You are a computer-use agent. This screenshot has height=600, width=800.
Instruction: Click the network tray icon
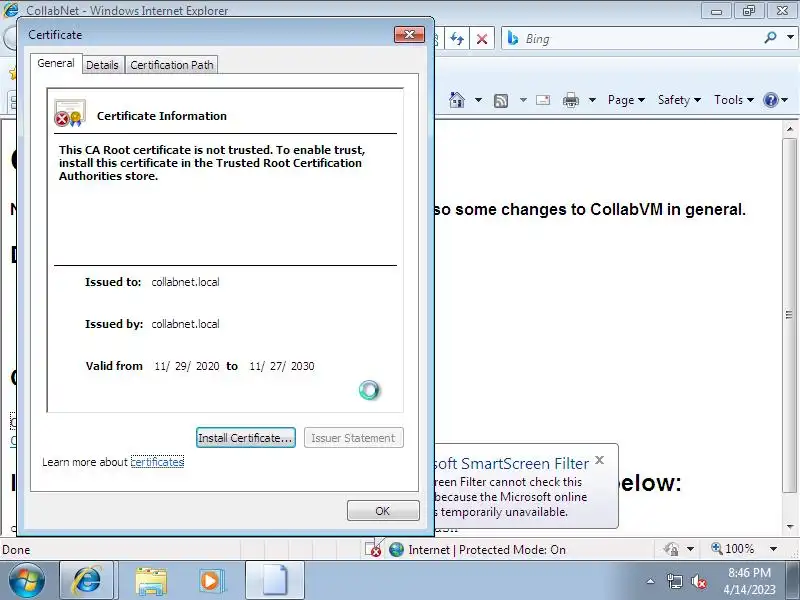point(674,581)
